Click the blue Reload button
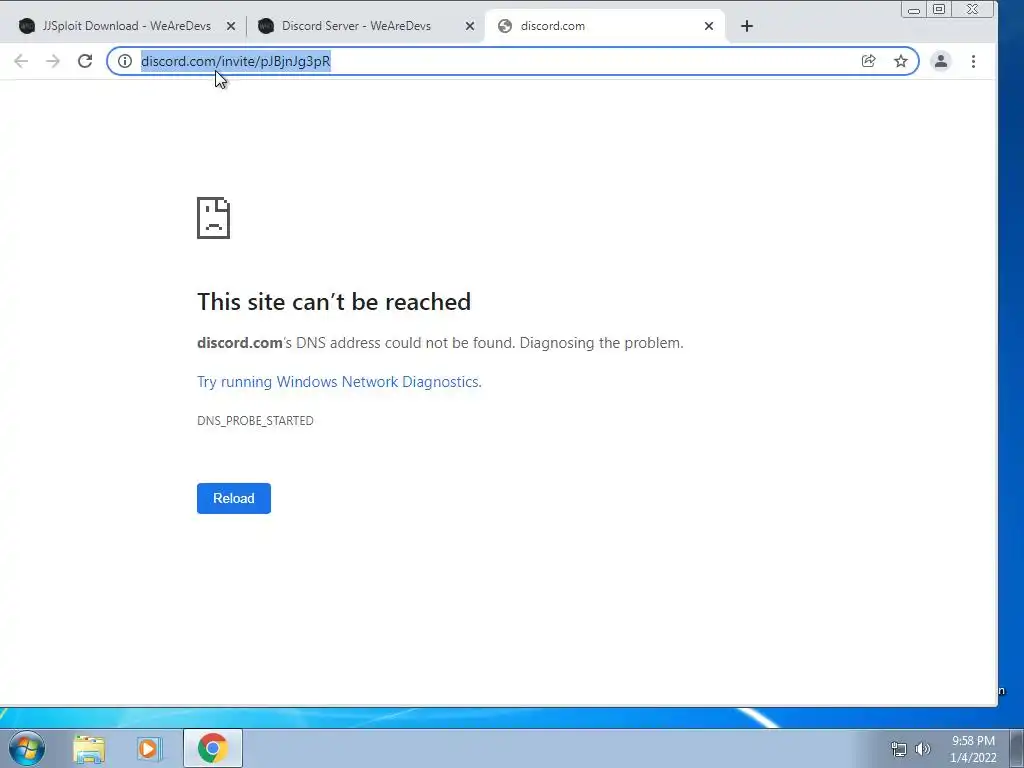The height and width of the screenshot is (768, 1024). [x=234, y=498]
